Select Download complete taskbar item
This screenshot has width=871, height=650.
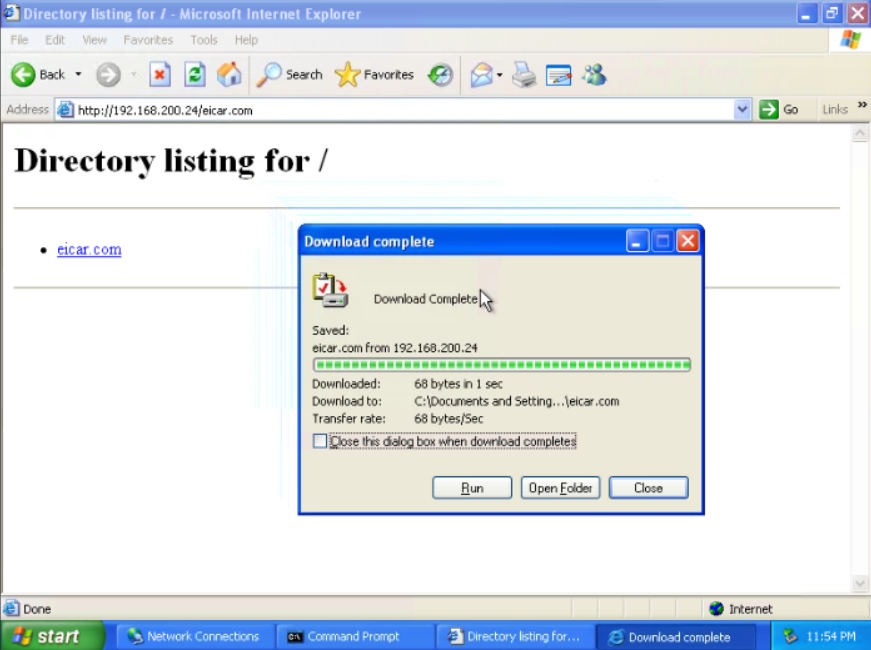click(675, 637)
